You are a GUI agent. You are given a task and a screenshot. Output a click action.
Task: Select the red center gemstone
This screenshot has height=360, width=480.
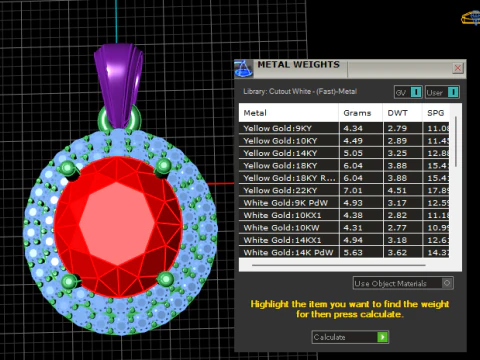pyautogui.click(x=118, y=227)
